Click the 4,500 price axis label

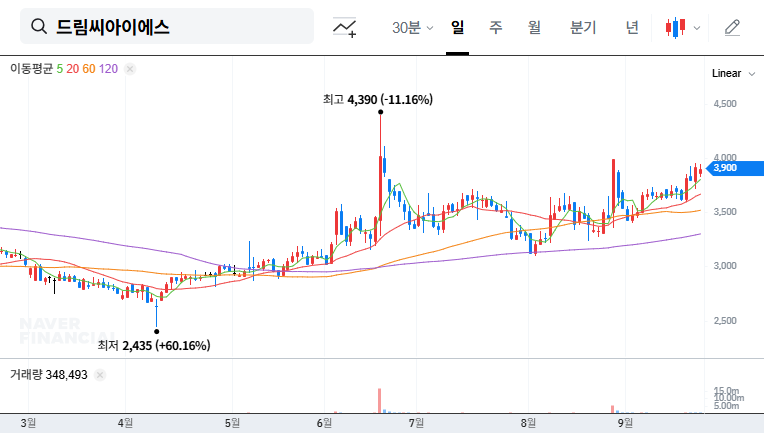point(725,104)
